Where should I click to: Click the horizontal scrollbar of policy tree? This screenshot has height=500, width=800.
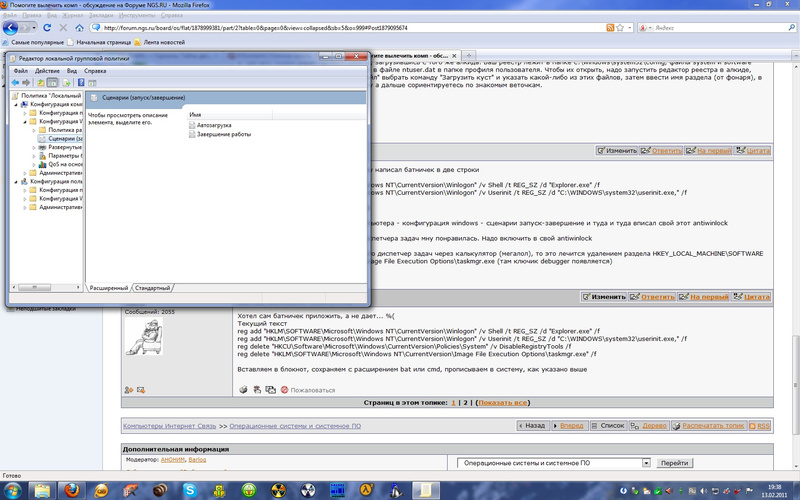[x=46, y=287]
